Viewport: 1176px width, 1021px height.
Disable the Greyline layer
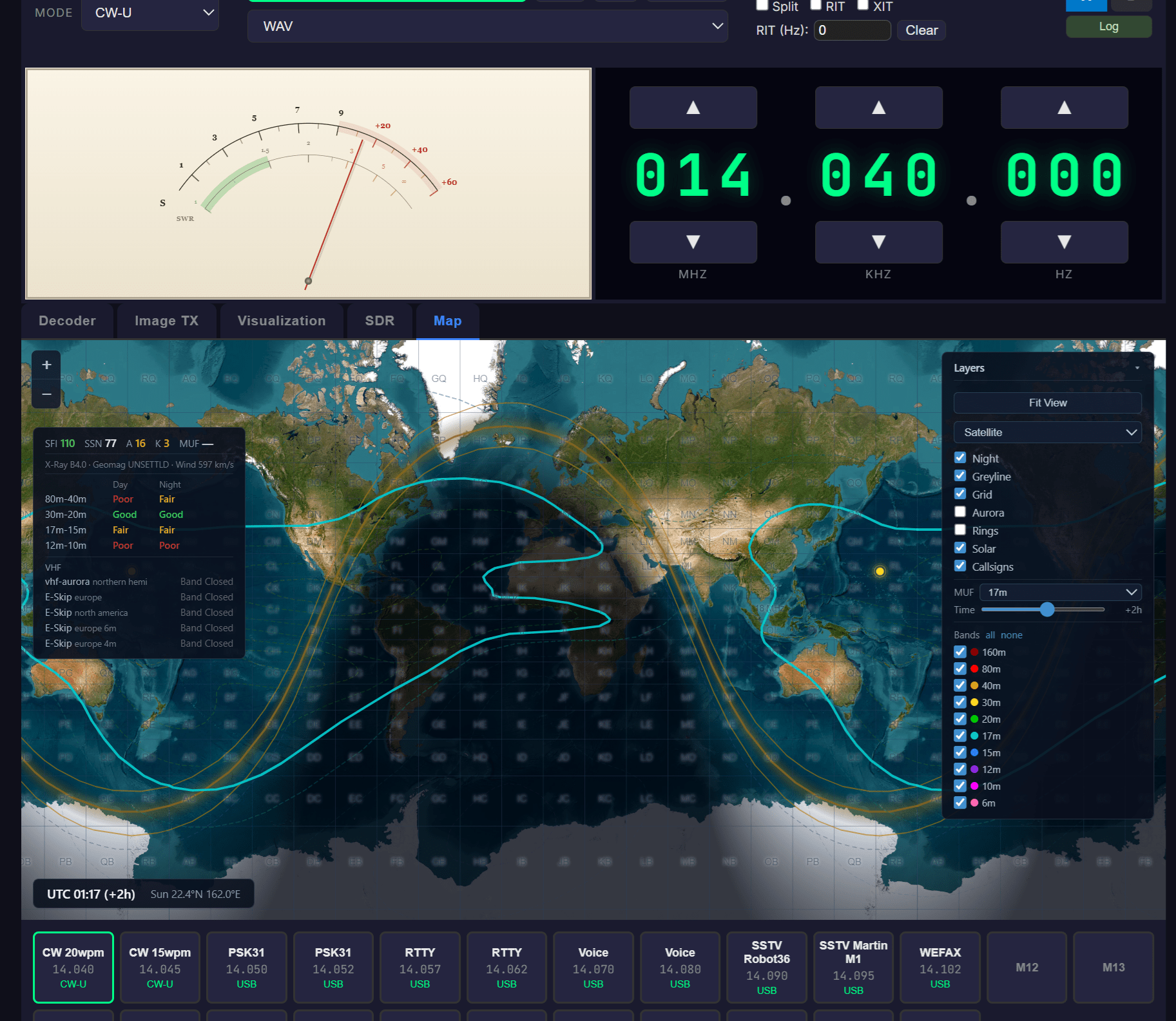pos(960,475)
